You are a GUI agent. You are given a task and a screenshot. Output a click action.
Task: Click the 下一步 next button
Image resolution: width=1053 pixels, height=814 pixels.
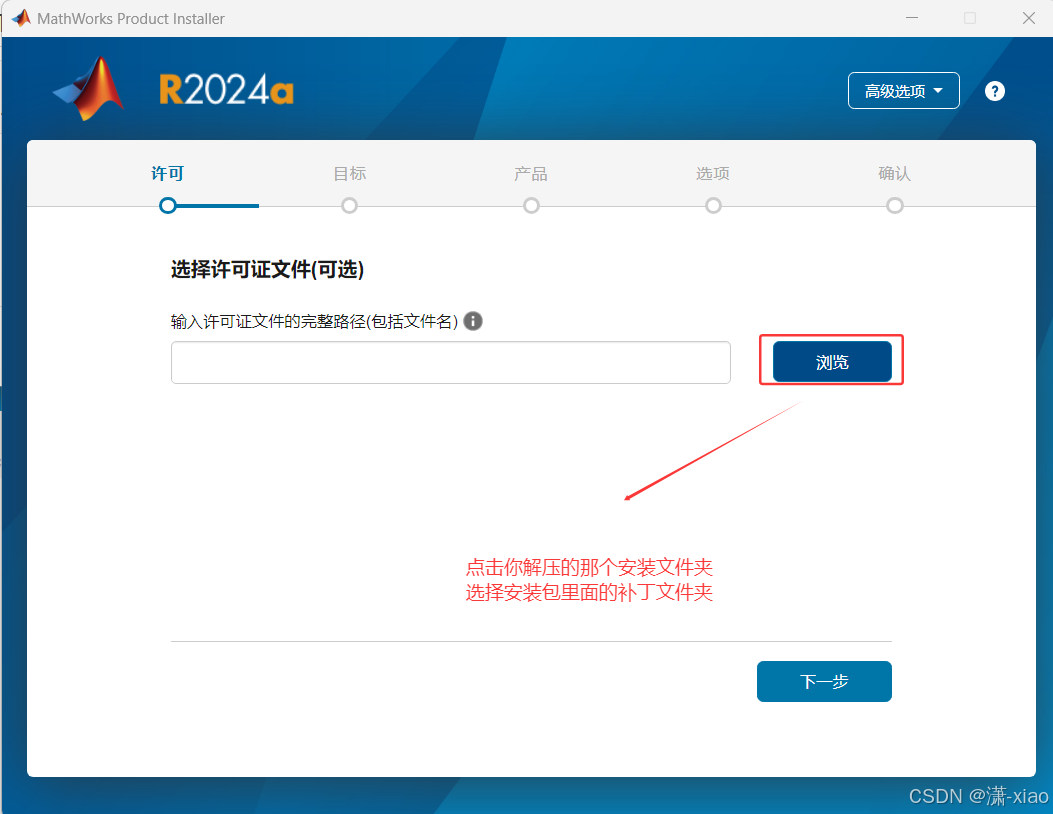(x=824, y=682)
